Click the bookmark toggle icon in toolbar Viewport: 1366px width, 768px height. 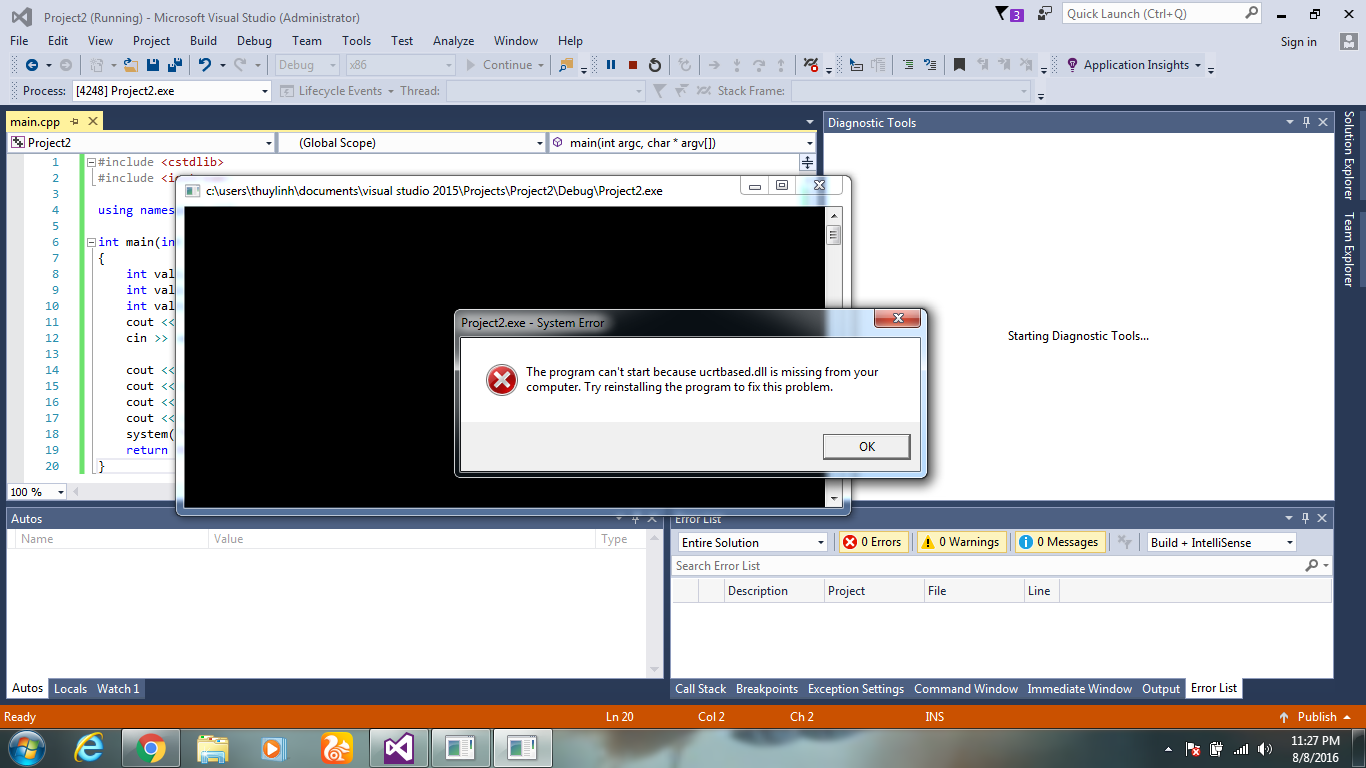click(959, 65)
